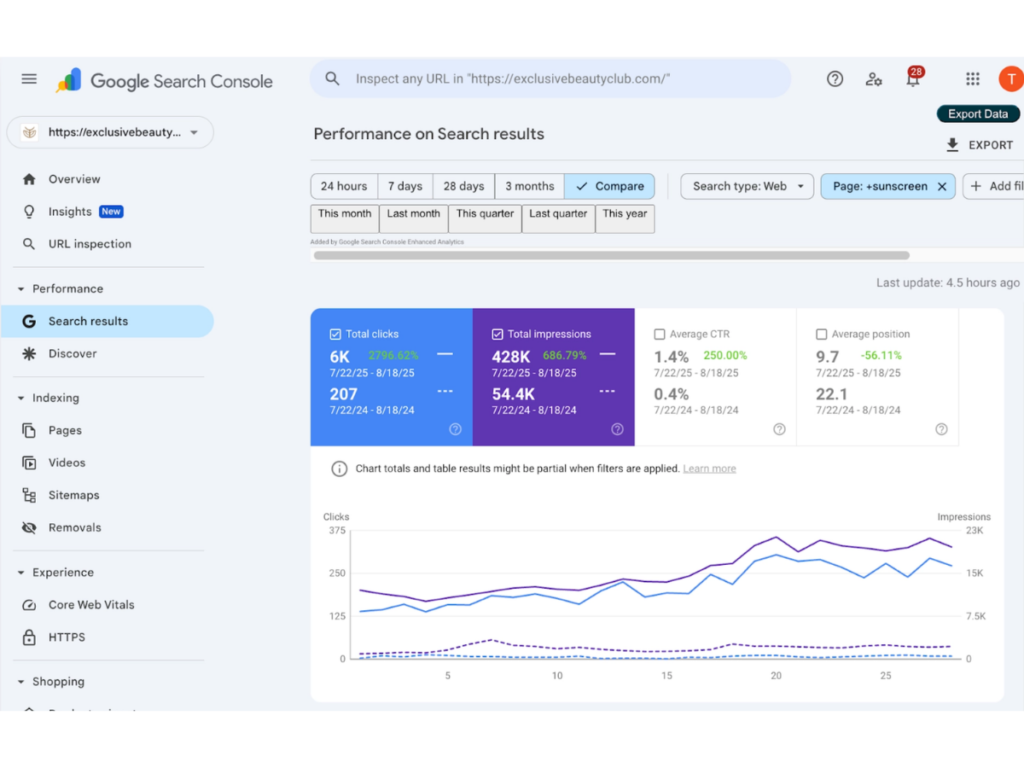The image size is (1024, 768).
Task: Open the Google apps grid
Action: (972, 79)
